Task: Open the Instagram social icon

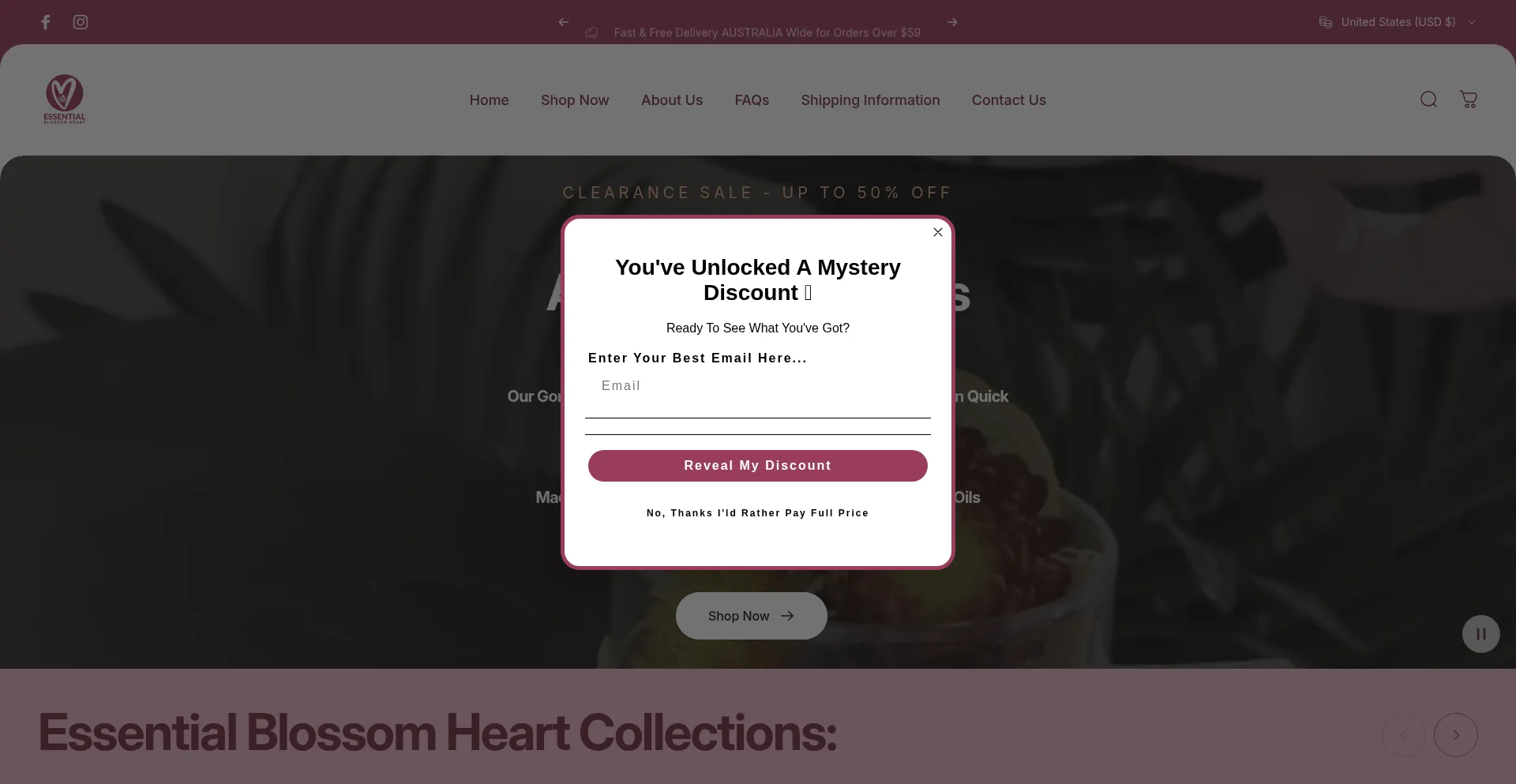Action: pos(81,22)
